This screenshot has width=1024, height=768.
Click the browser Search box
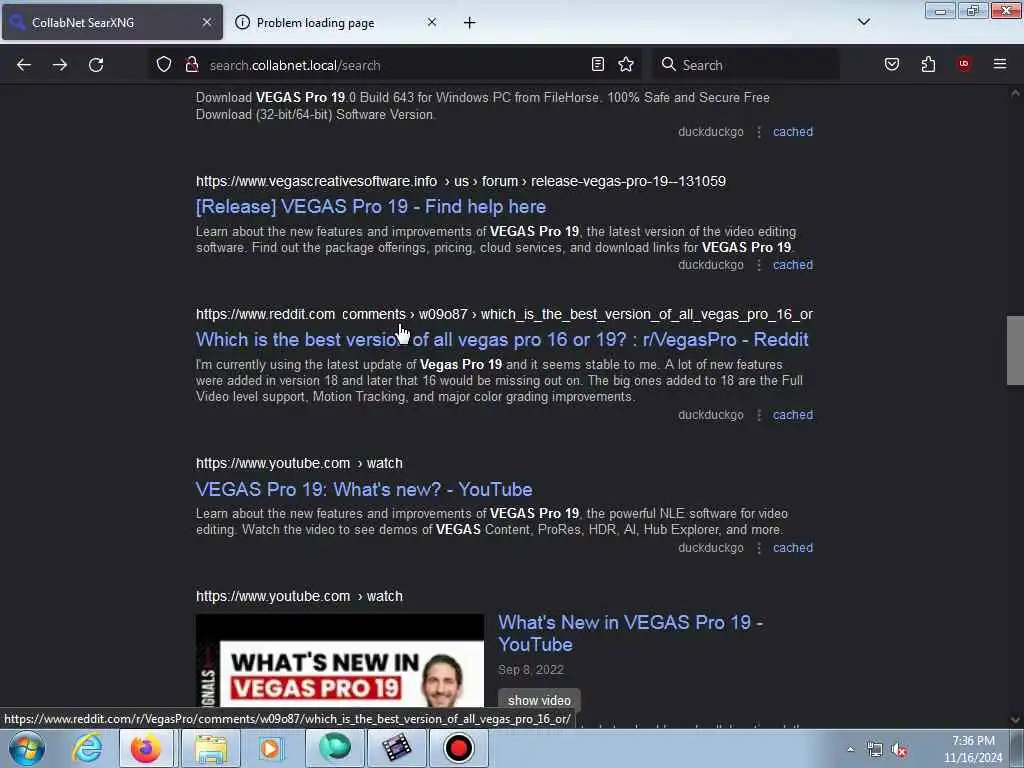click(x=746, y=65)
